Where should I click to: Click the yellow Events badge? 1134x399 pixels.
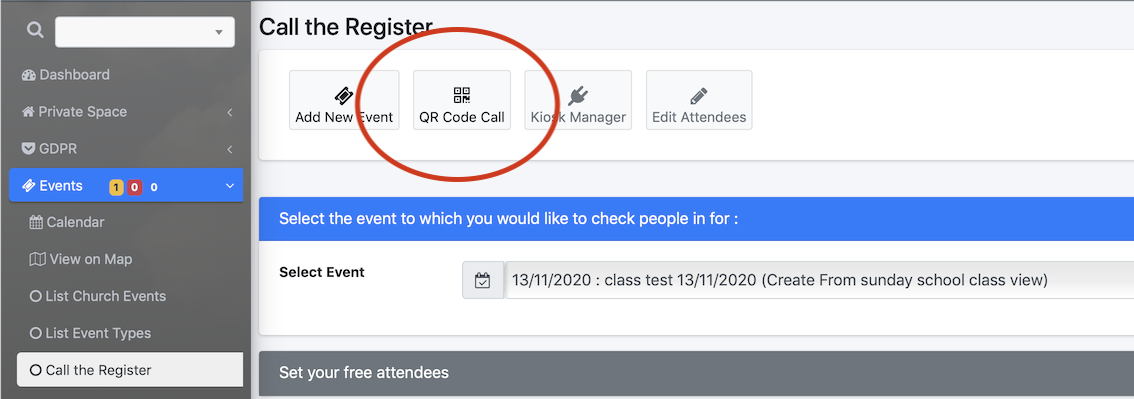[x=116, y=188]
